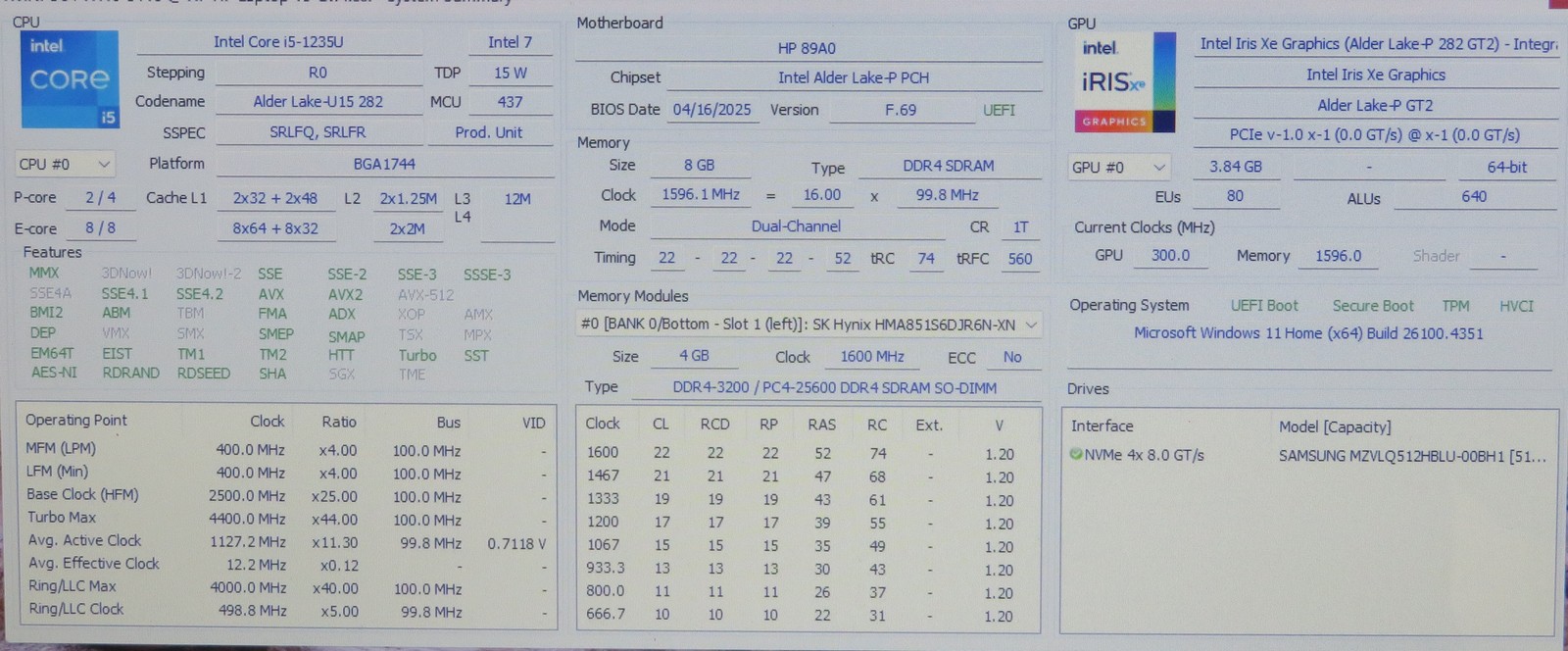Click the GPU memory size 3.84 GB
Screen dimensions: 1568x651
[x=1236, y=168]
